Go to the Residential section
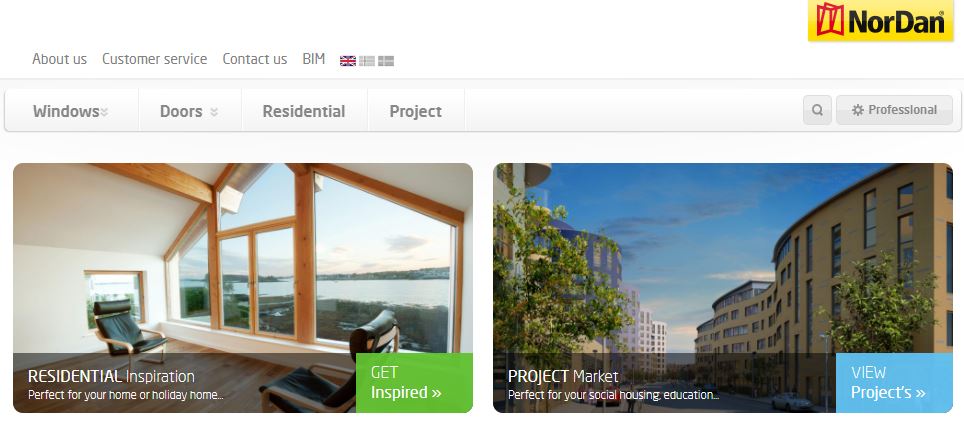 click(304, 111)
